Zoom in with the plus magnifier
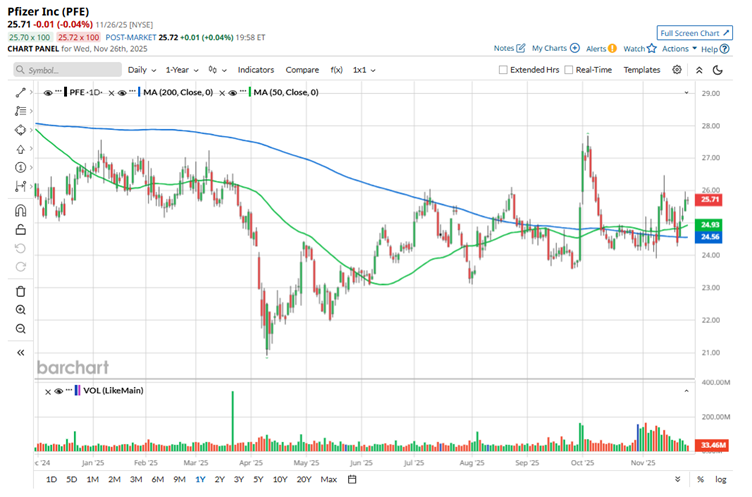Screen dimensions: 752x497 (20, 310)
